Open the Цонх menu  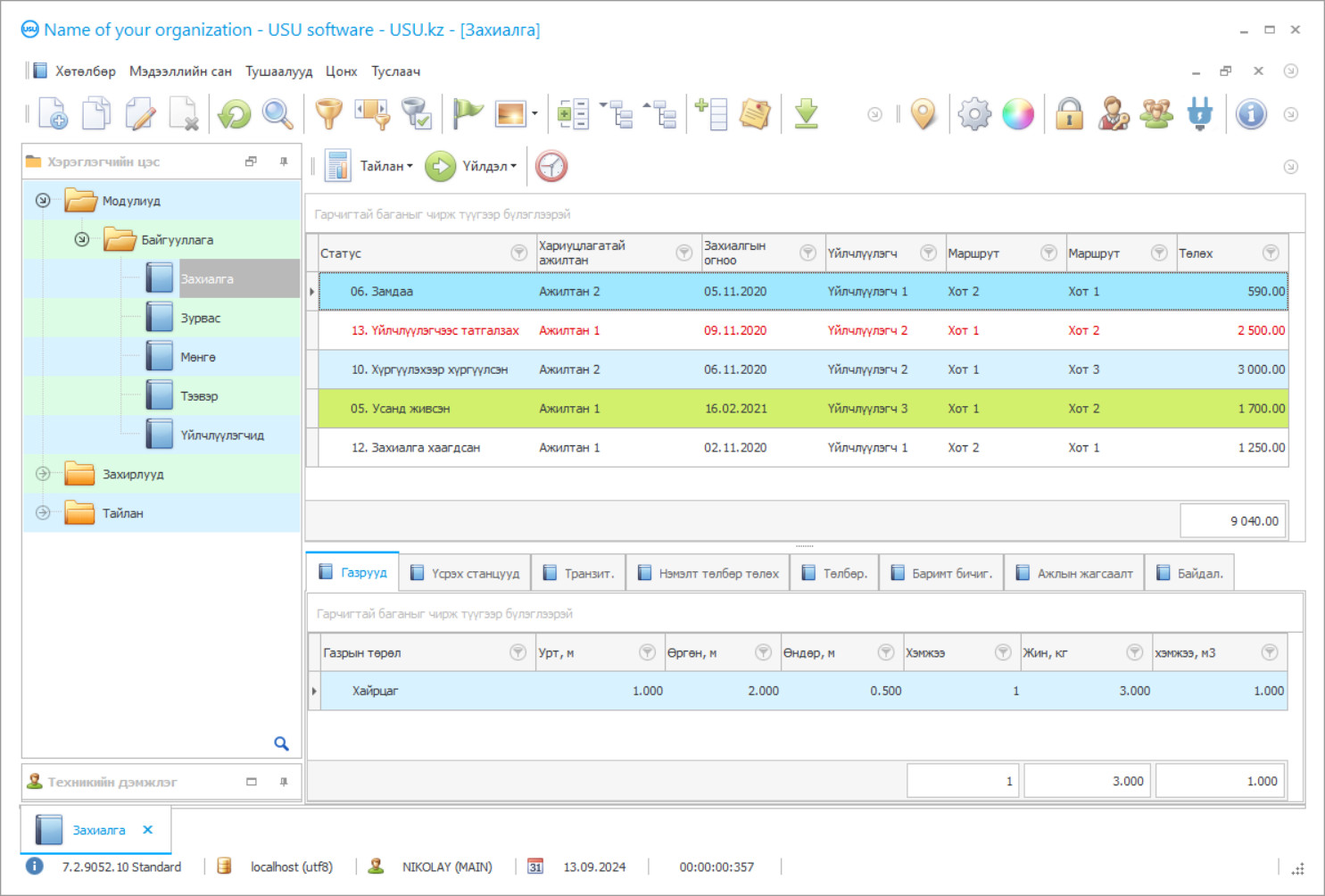click(342, 71)
